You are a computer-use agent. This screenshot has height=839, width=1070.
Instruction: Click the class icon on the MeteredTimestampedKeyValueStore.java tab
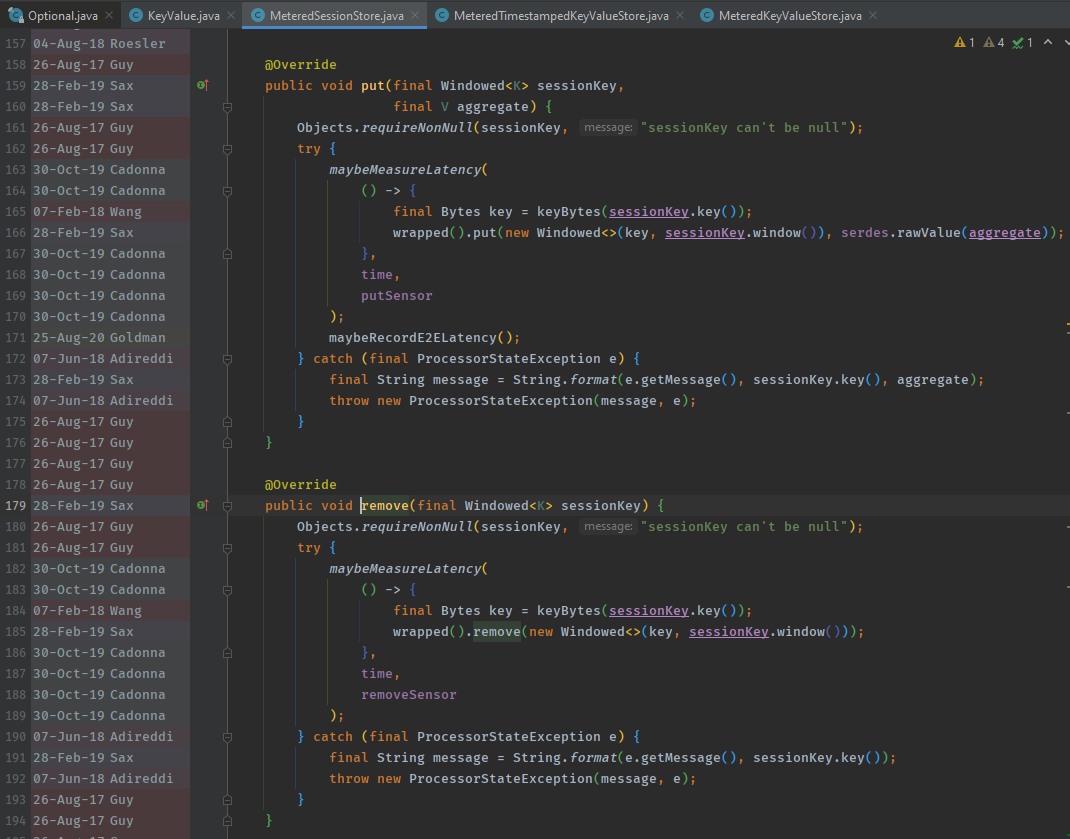tap(442, 15)
